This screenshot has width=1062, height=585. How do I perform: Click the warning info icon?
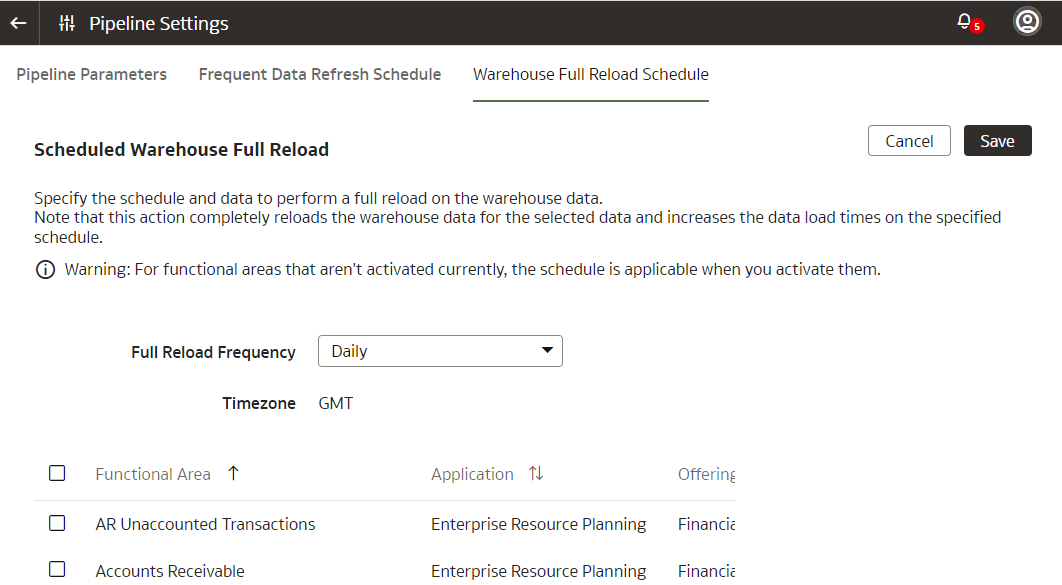coord(45,270)
